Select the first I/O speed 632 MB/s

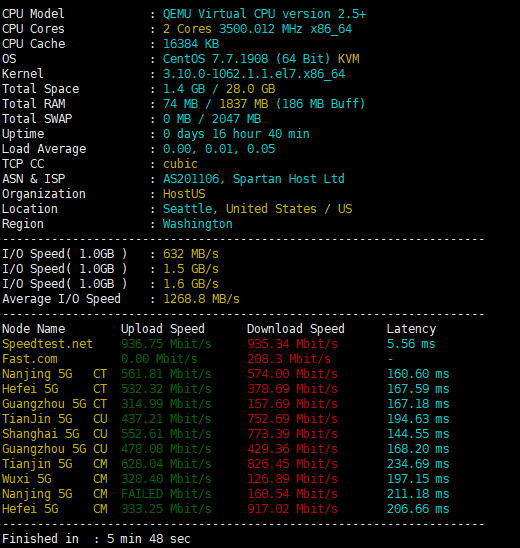tap(191, 254)
